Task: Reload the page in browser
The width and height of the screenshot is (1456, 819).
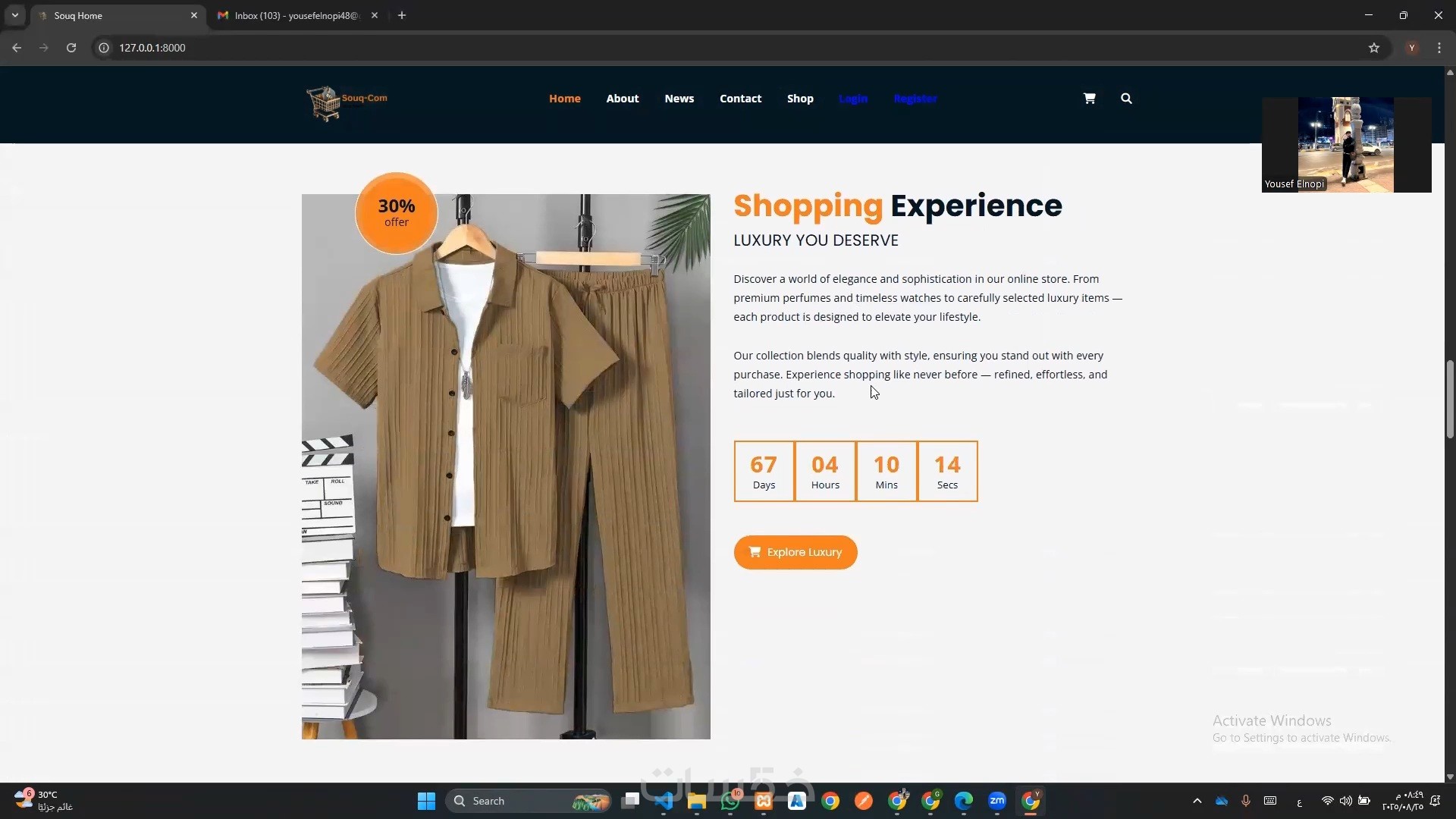Action: click(x=71, y=48)
